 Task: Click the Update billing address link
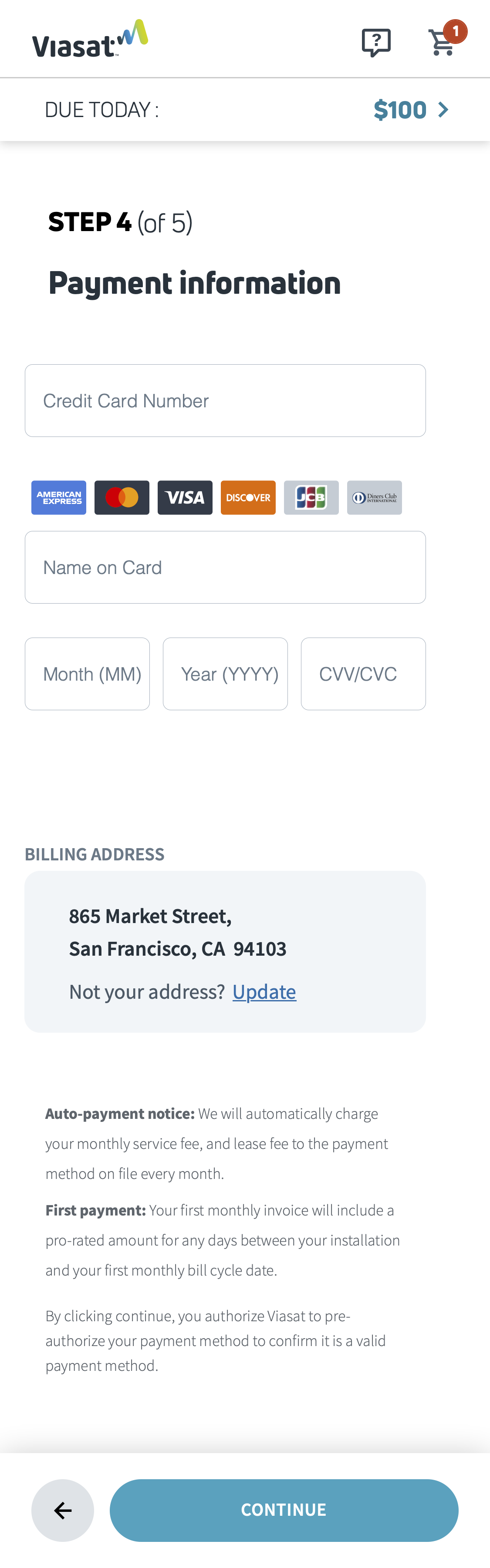264,991
